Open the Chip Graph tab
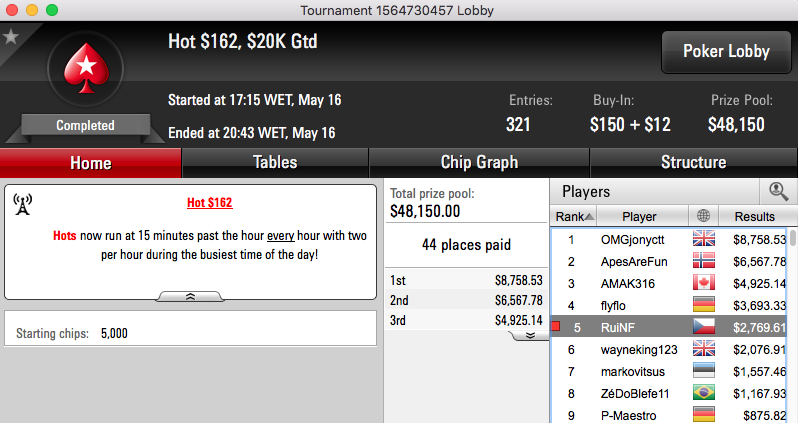The height and width of the screenshot is (423, 798). point(479,162)
